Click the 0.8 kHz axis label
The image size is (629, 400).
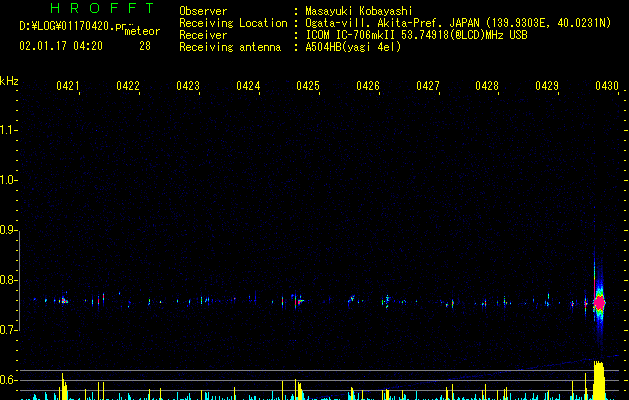pyautogui.click(x=8, y=280)
